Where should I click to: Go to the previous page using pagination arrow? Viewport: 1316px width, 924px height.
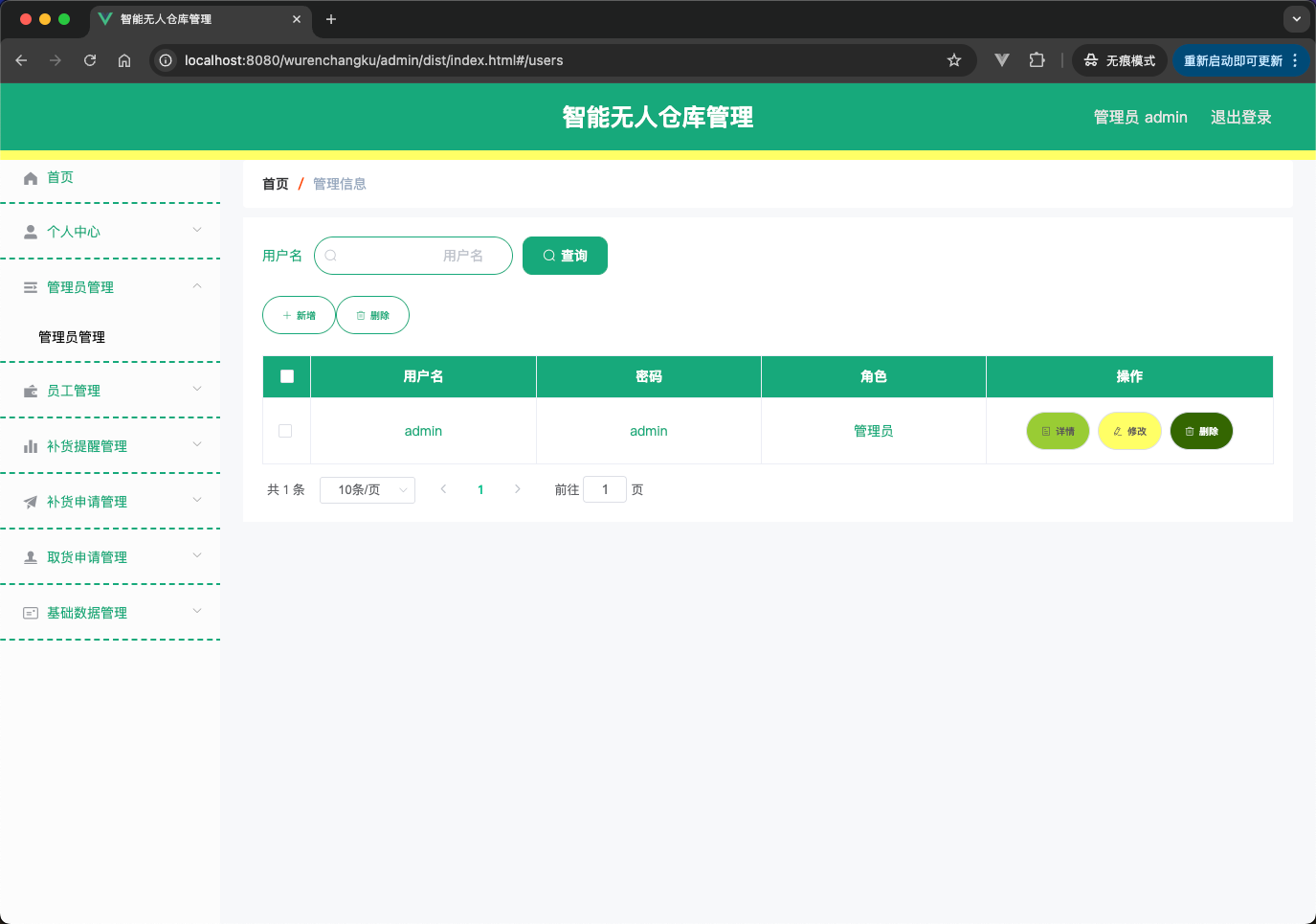443,489
